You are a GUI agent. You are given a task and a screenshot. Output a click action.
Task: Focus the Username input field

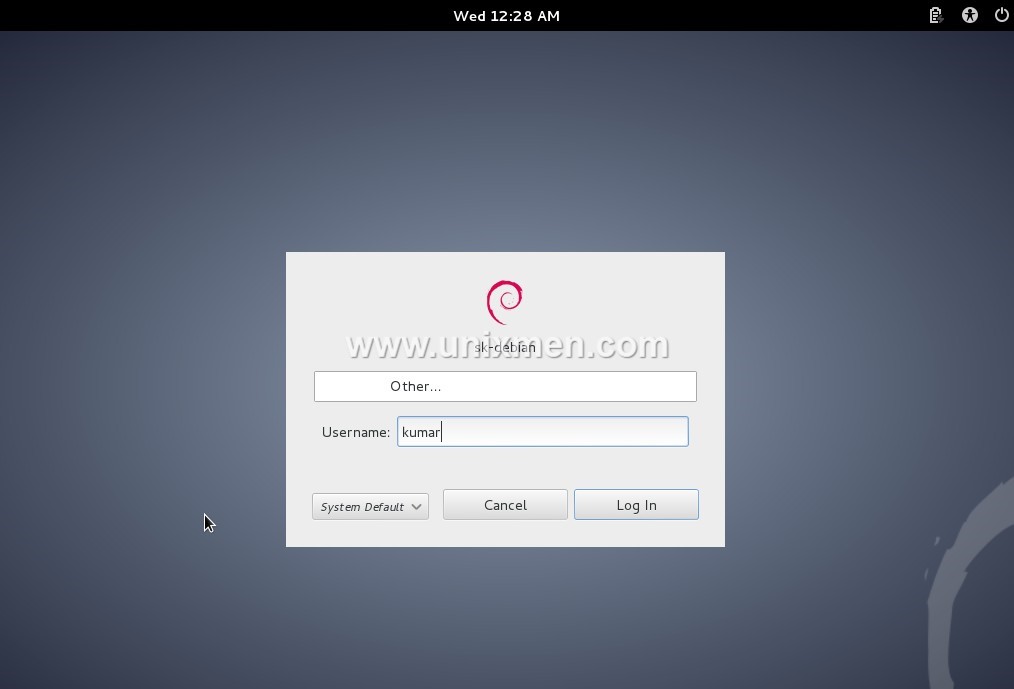543,432
